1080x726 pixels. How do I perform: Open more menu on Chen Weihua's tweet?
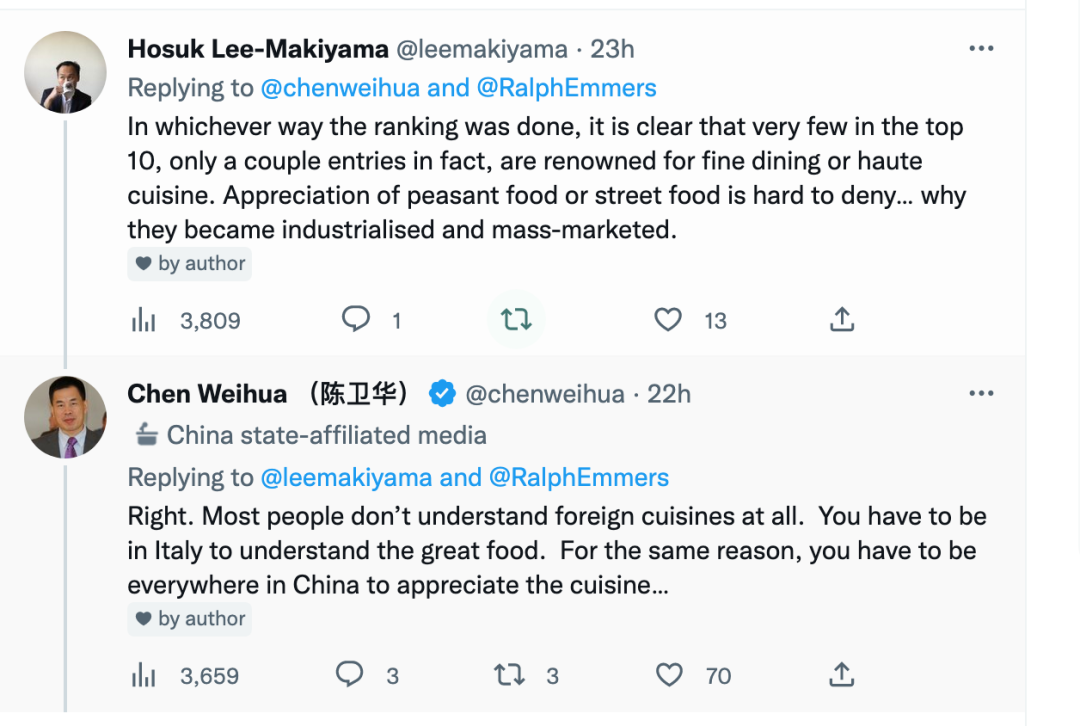click(981, 393)
